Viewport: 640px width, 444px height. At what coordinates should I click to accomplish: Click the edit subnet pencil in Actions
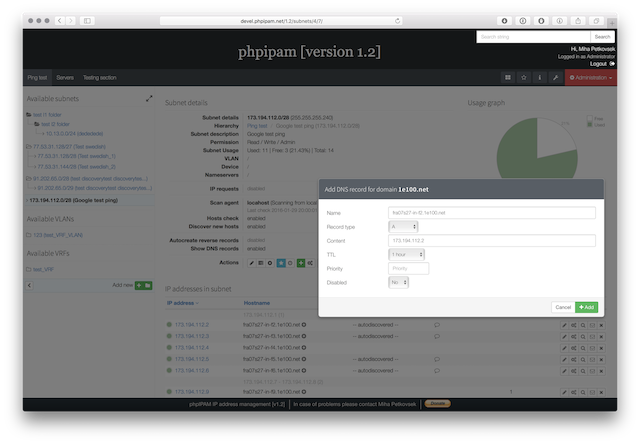click(x=252, y=263)
